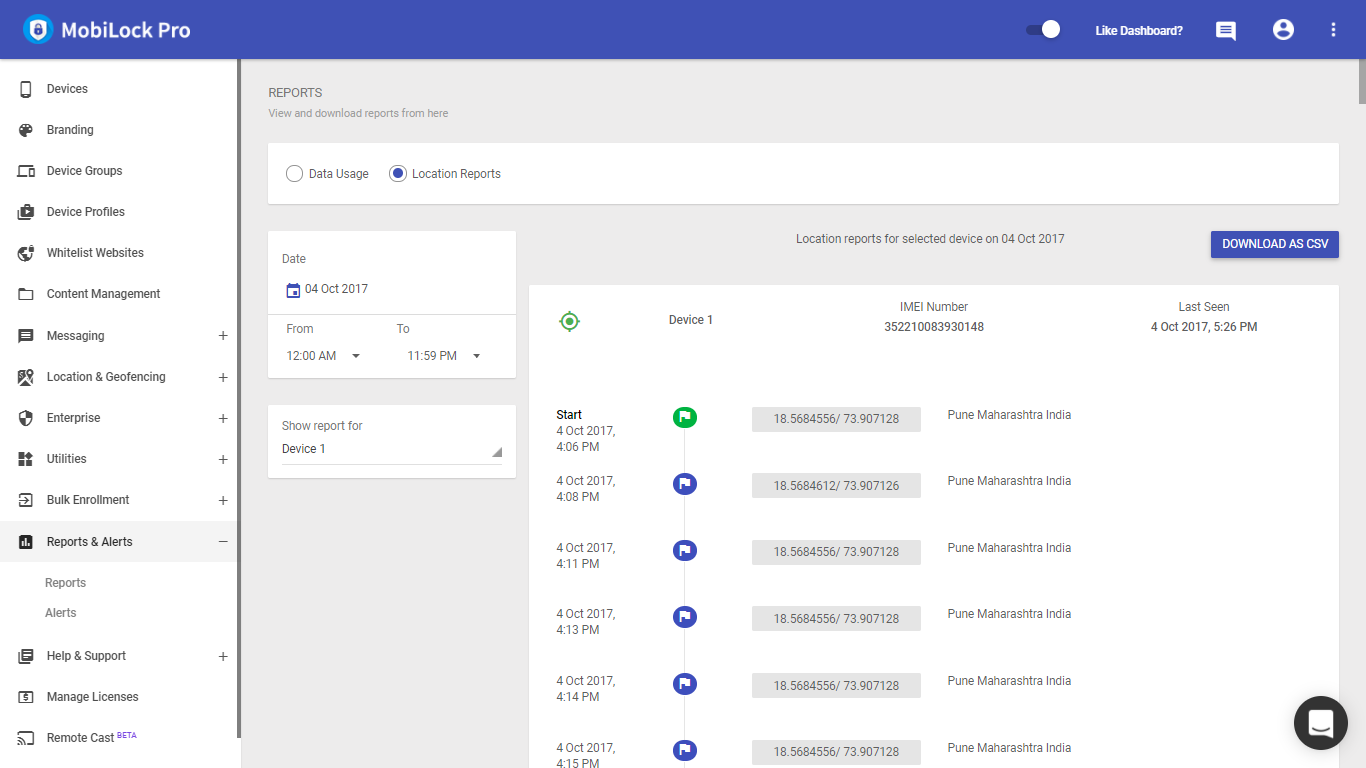
Task: Click Pune Maharashtra India at 4:13 PM
Action: pyautogui.click(x=1009, y=614)
